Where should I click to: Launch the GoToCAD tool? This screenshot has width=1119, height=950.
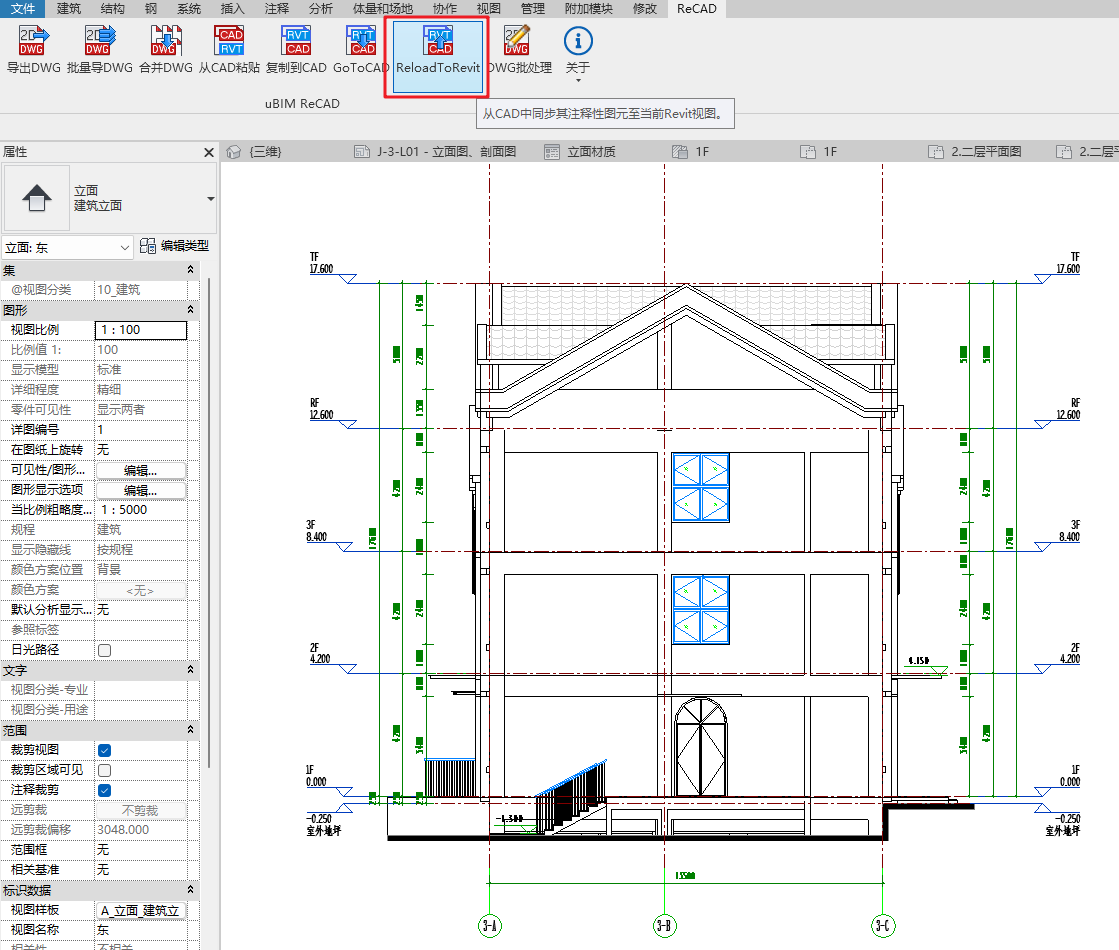359,45
